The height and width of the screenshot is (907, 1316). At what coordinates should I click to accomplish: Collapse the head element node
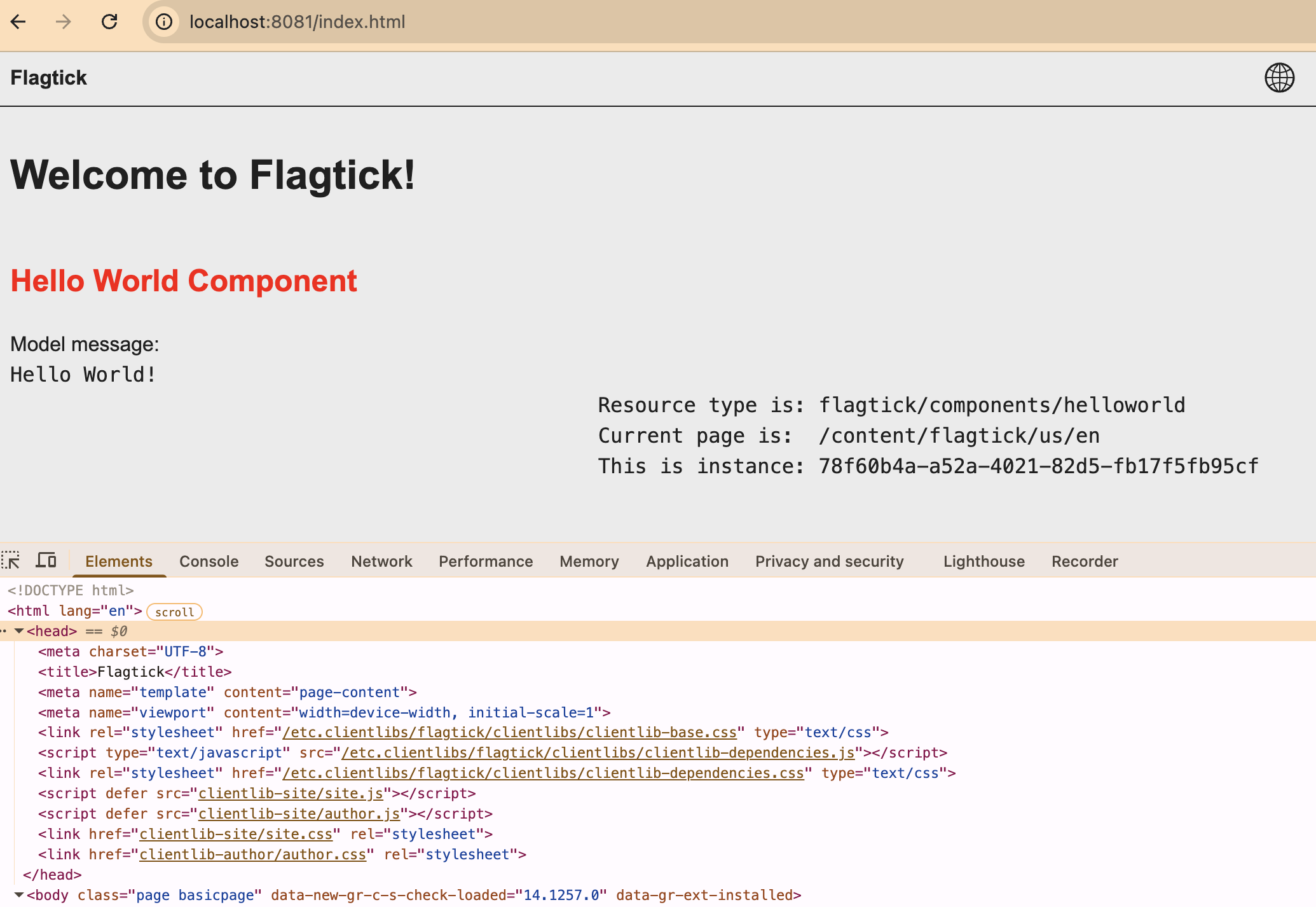(x=19, y=631)
